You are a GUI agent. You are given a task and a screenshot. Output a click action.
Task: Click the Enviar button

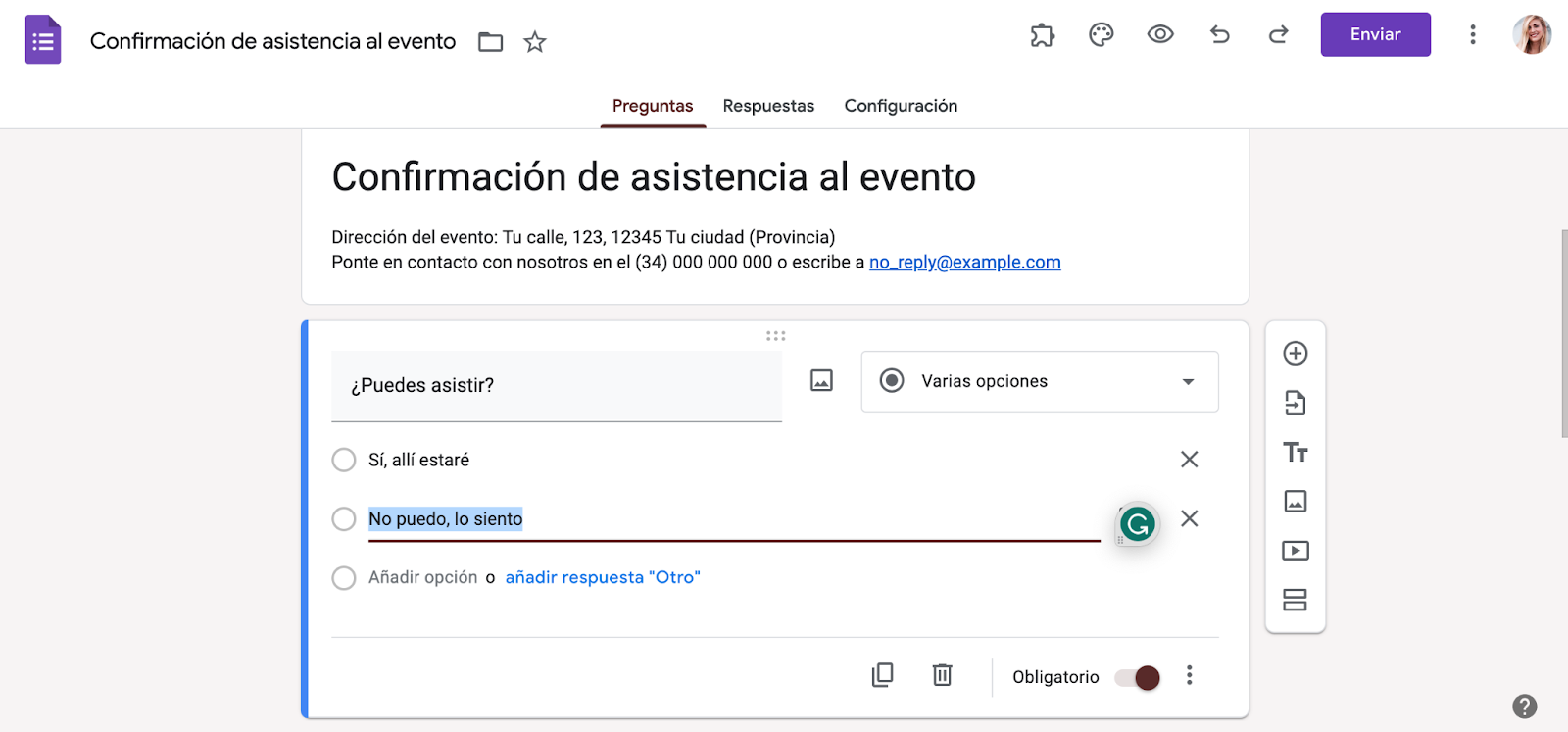click(1376, 34)
